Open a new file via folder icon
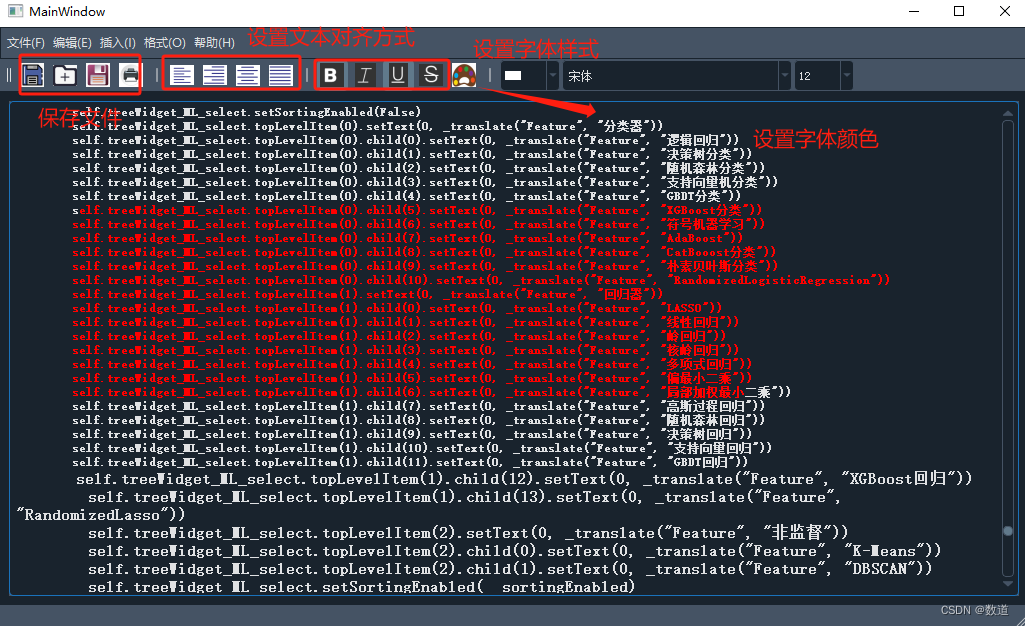Image resolution: width=1025 pixels, height=626 pixels. pyautogui.click(x=63, y=75)
